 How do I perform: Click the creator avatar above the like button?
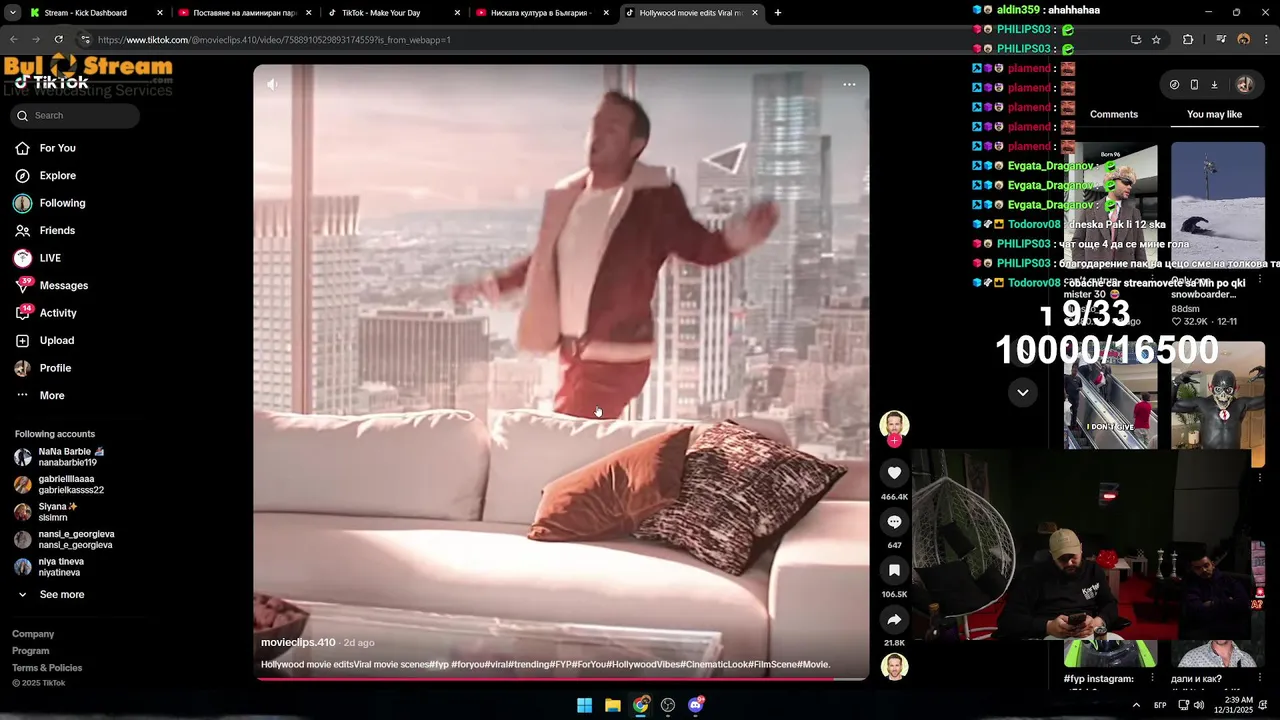coord(894,424)
